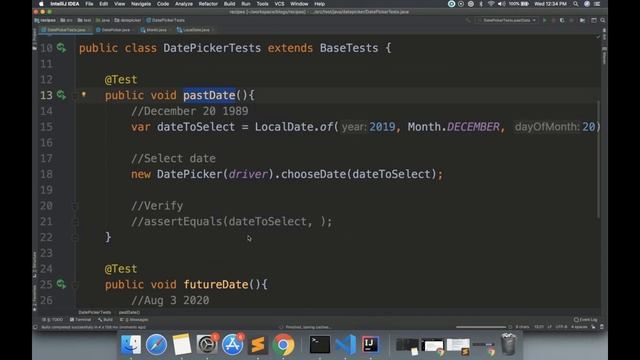Open System Preferences from the Dock
Image resolution: width=640 pixels, height=360 pixels.
pyautogui.click(x=207, y=344)
